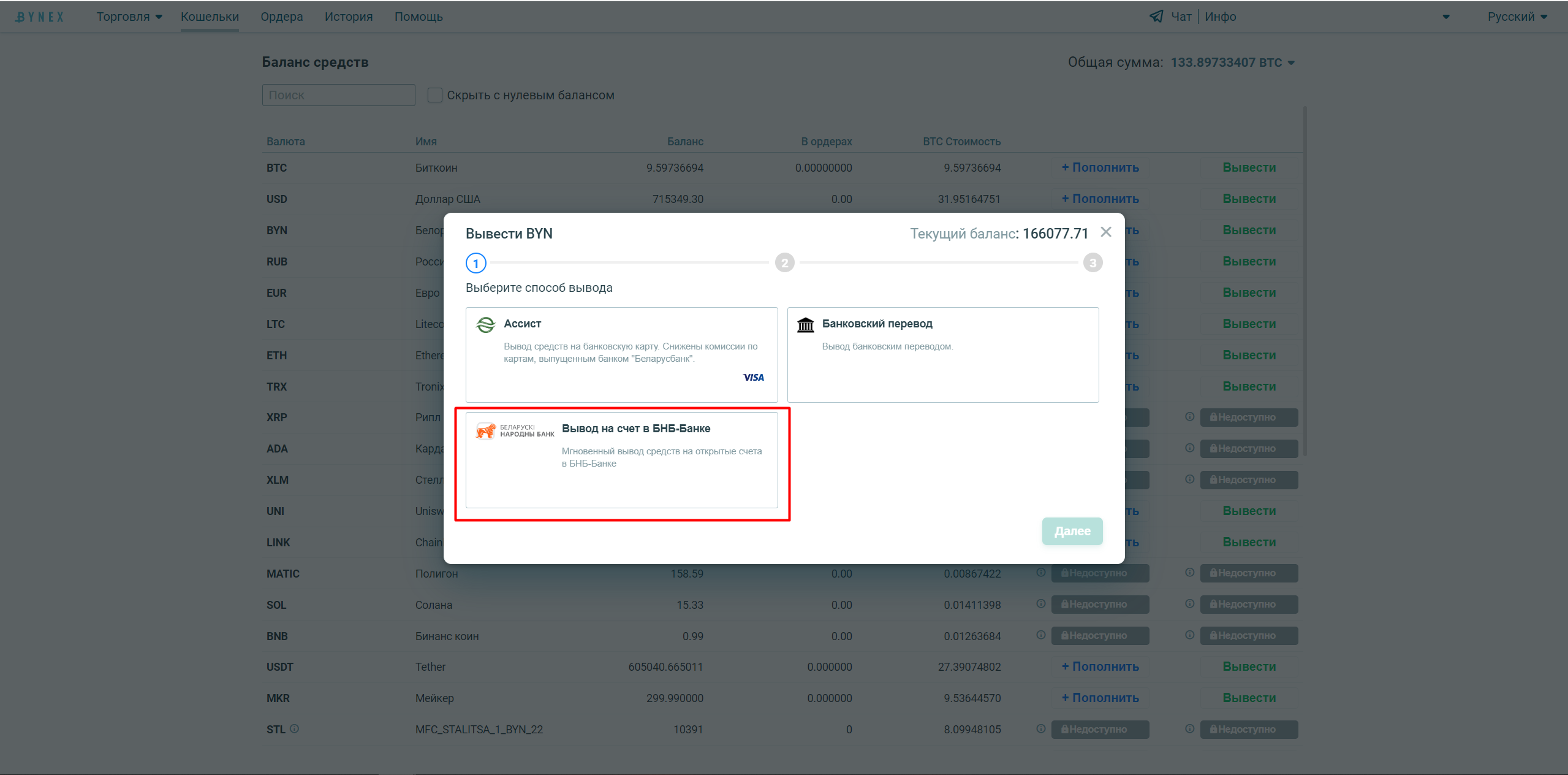
Task: Click step 2 indicator in wizard
Action: coord(784,263)
